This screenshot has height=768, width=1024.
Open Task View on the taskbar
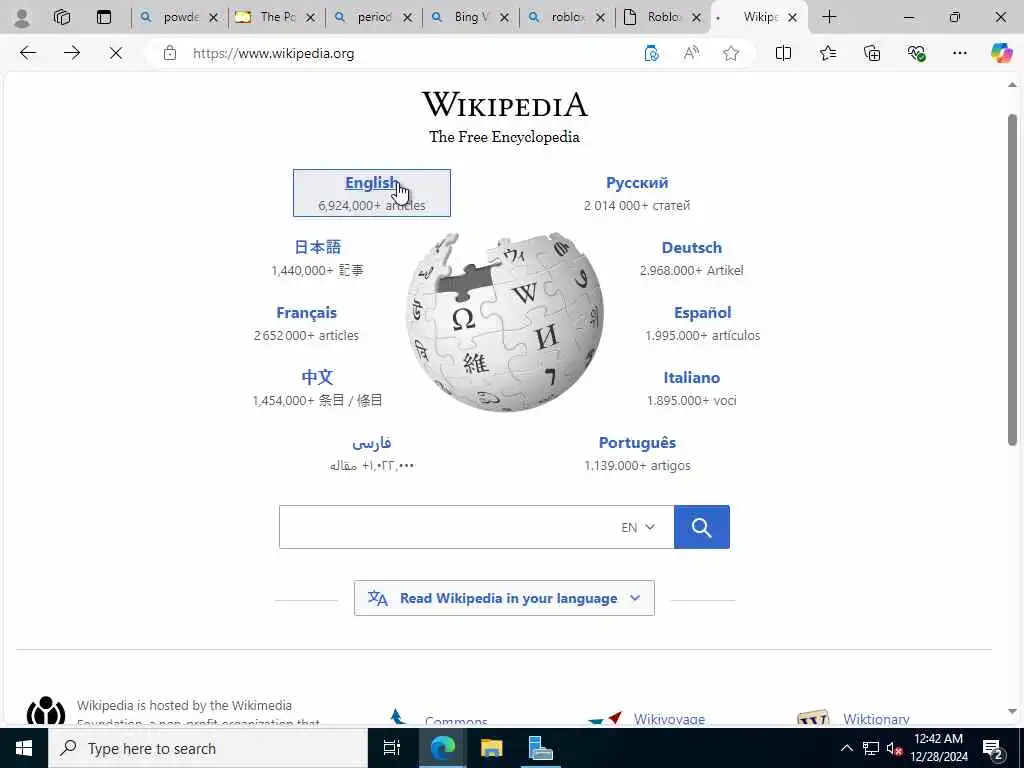coord(391,748)
